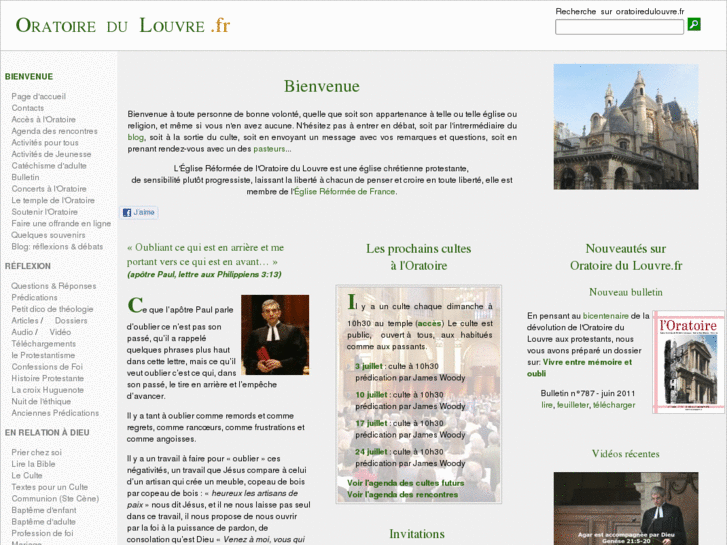Open Catéchisme d'adulte page
The image size is (727, 545).
49,166
